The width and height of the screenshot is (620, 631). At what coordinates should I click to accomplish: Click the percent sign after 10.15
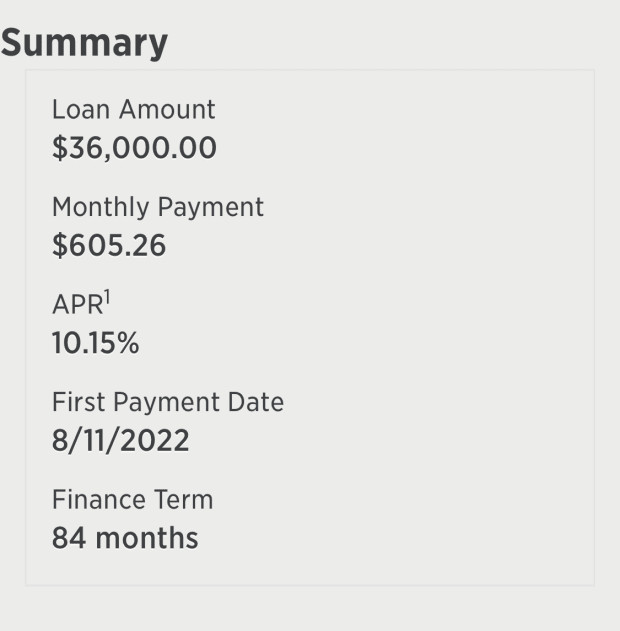pyautogui.click(x=128, y=343)
